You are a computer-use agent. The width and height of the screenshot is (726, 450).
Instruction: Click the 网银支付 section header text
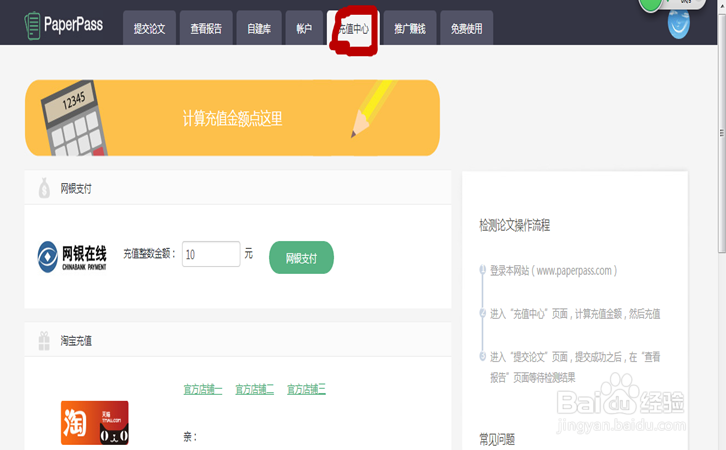pos(76,188)
